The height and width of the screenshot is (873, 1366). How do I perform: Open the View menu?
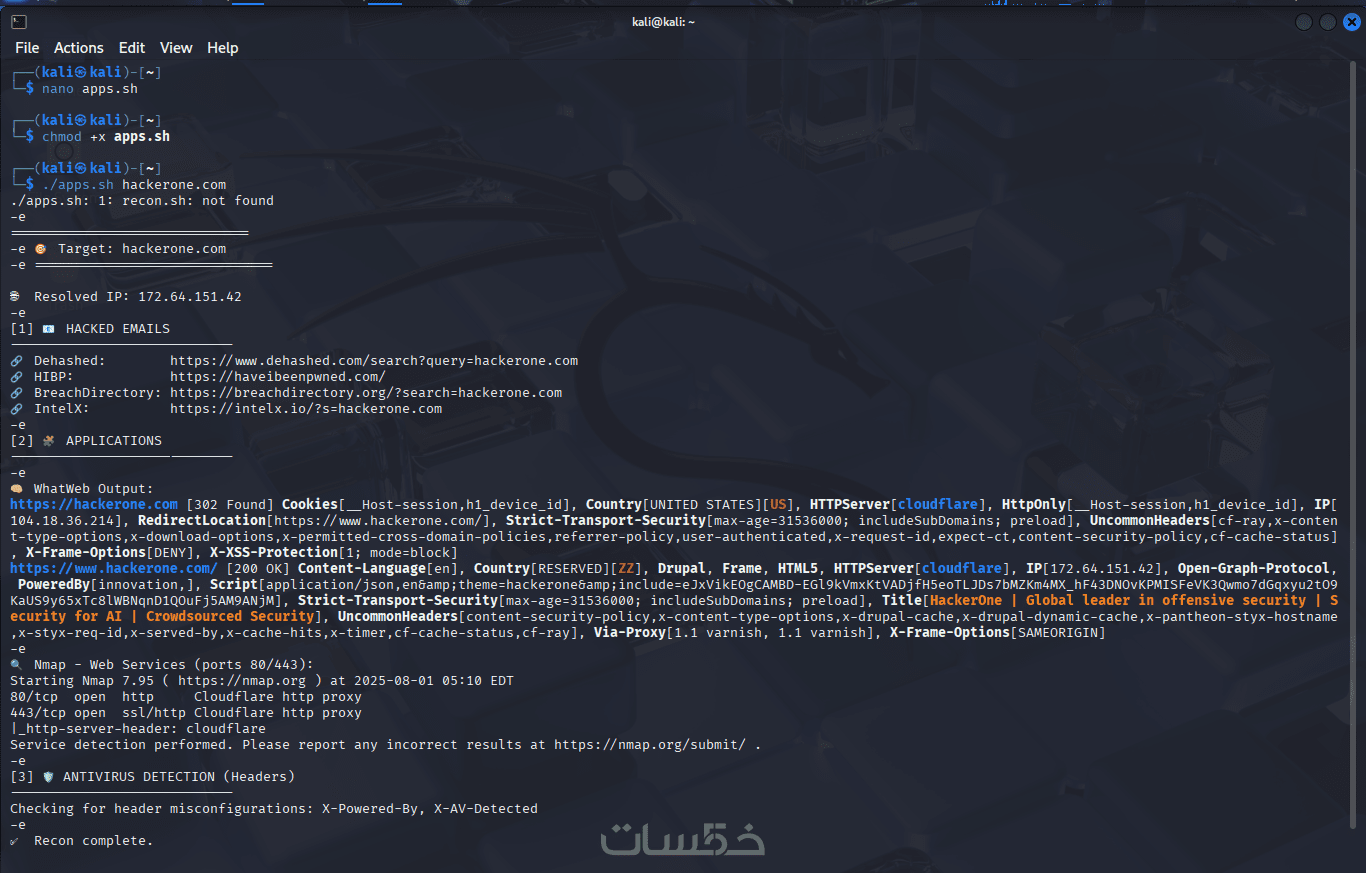pos(176,48)
